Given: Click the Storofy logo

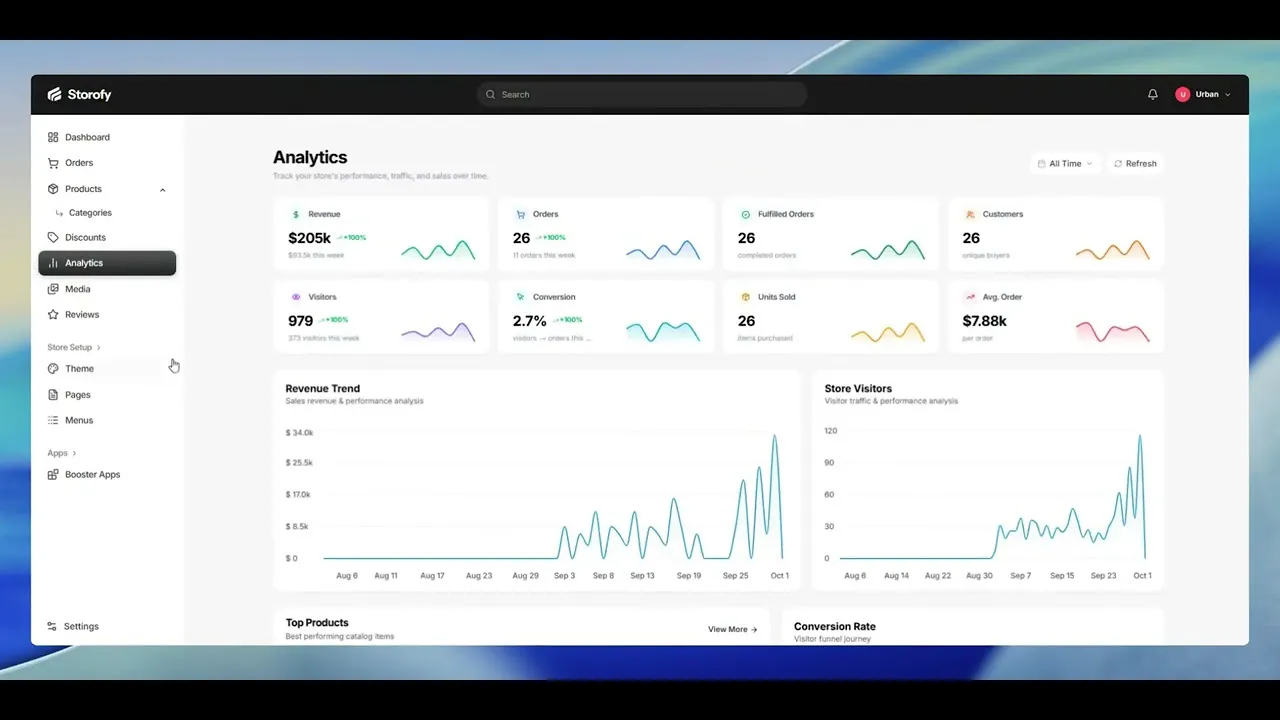Looking at the screenshot, I should (x=80, y=94).
